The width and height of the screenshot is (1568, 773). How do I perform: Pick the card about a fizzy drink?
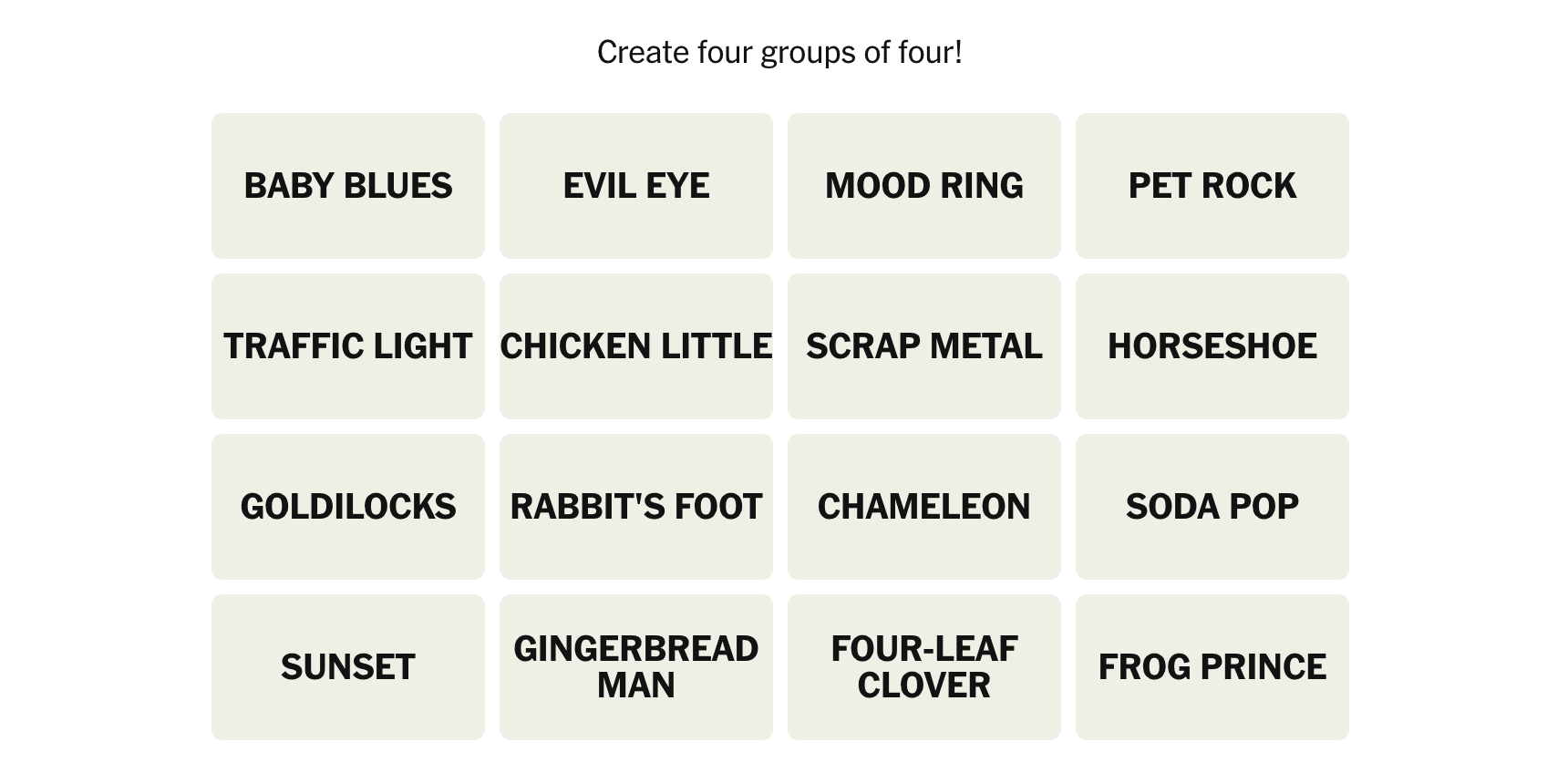[x=1212, y=507]
